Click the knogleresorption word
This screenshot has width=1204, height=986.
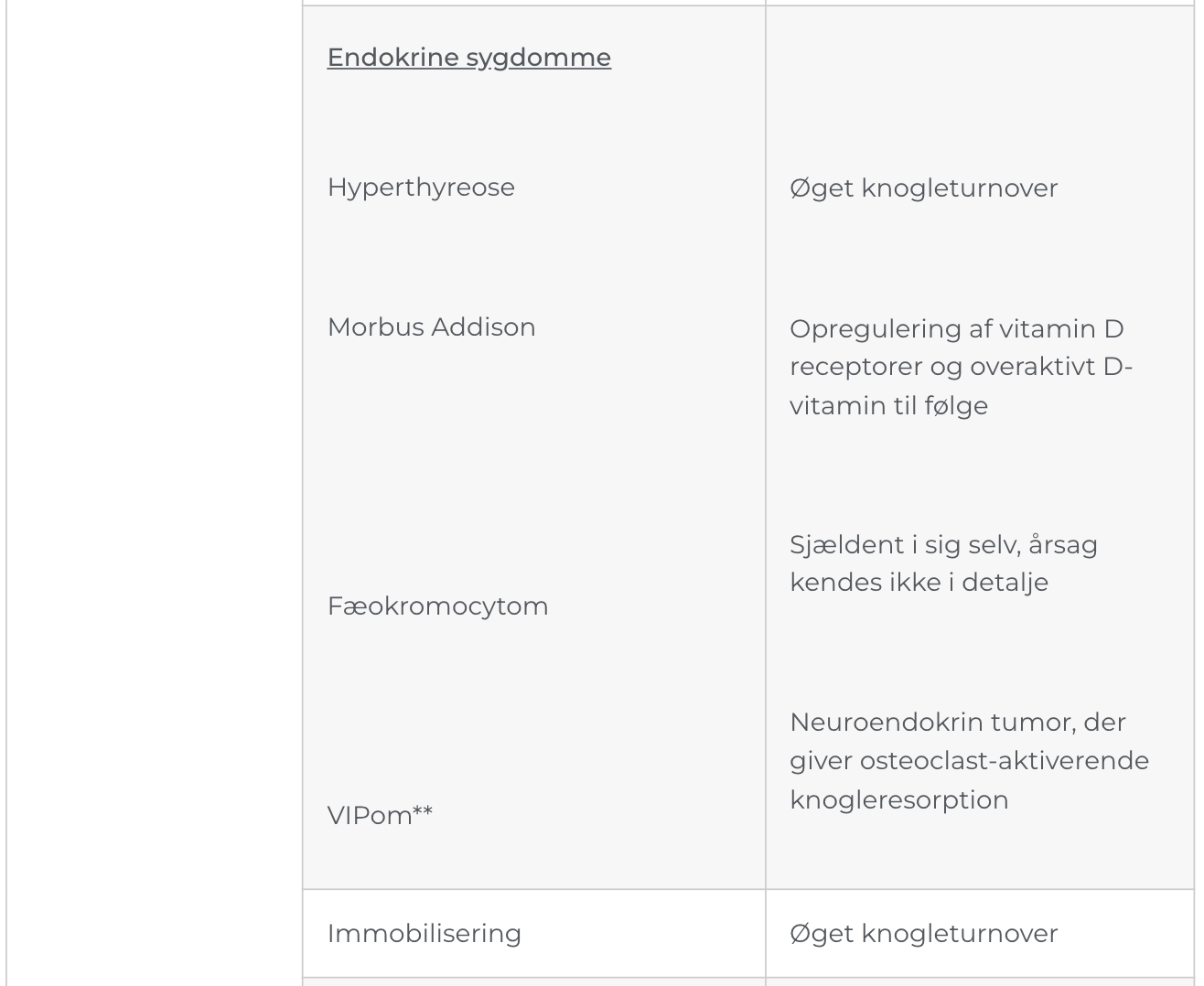tap(898, 800)
